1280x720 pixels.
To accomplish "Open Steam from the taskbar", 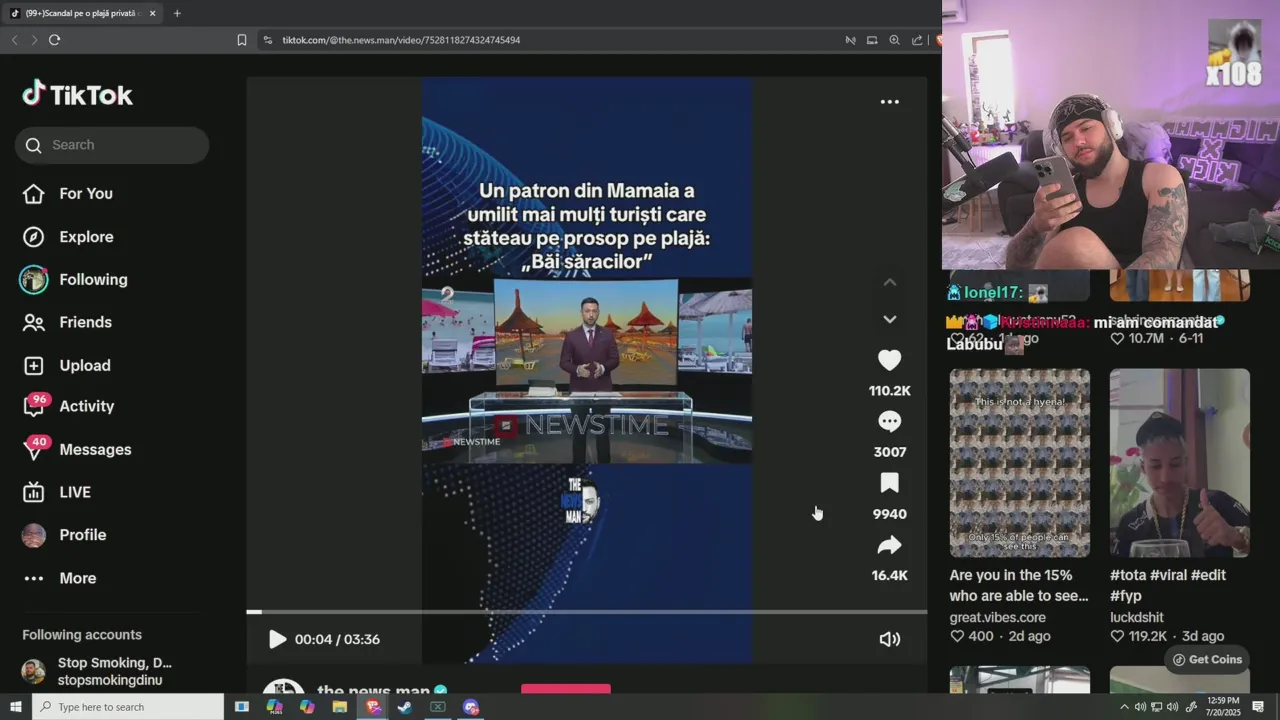I will [405, 707].
